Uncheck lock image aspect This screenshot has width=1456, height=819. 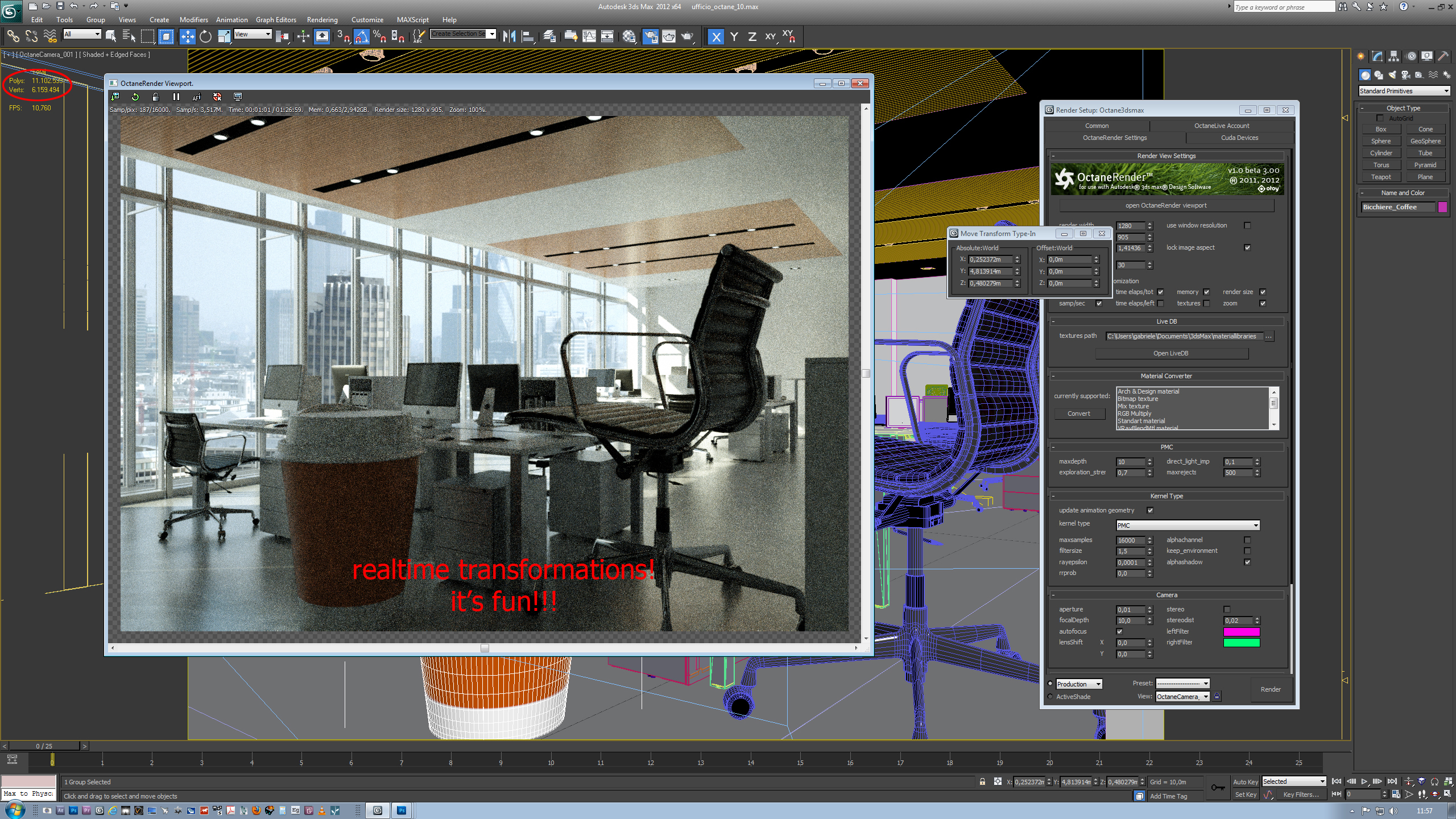[x=1247, y=247]
